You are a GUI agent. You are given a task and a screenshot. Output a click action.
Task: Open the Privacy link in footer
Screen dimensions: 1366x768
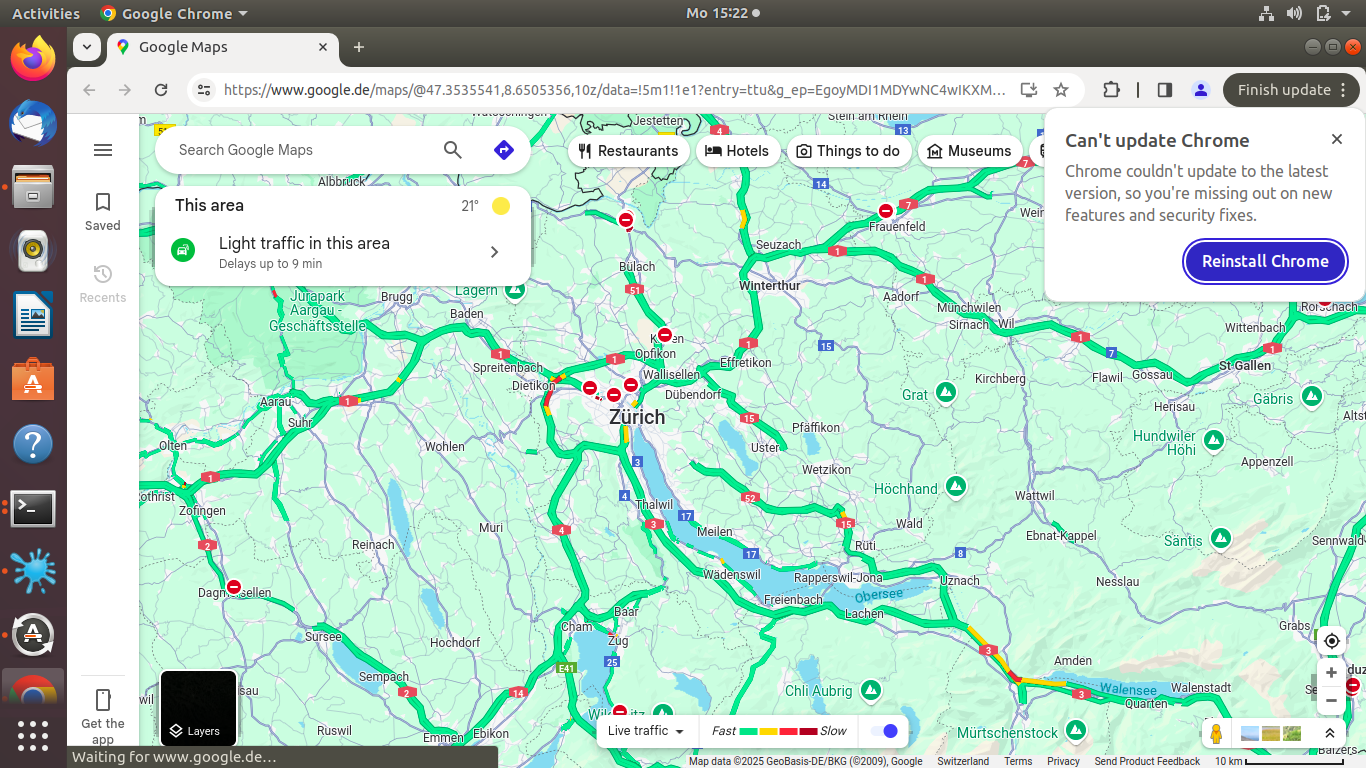coord(1063,761)
